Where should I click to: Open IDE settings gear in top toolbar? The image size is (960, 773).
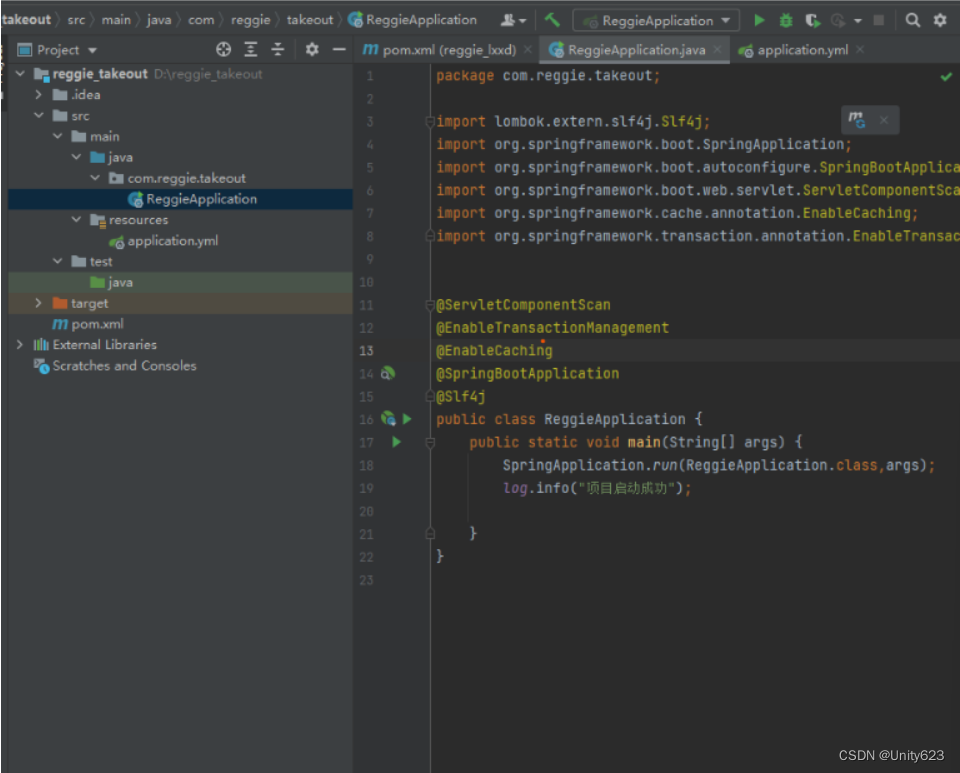click(940, 20)
